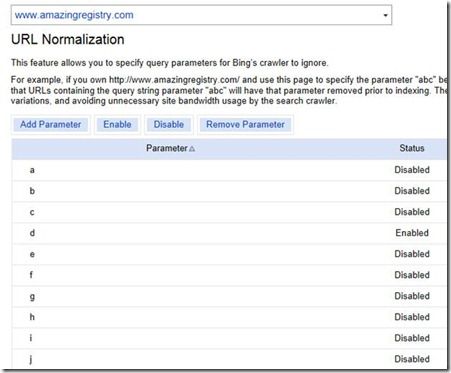451x373 pixels.
Task: Click the Status column header
Action: pyautogui.click(x=412, y=148)
